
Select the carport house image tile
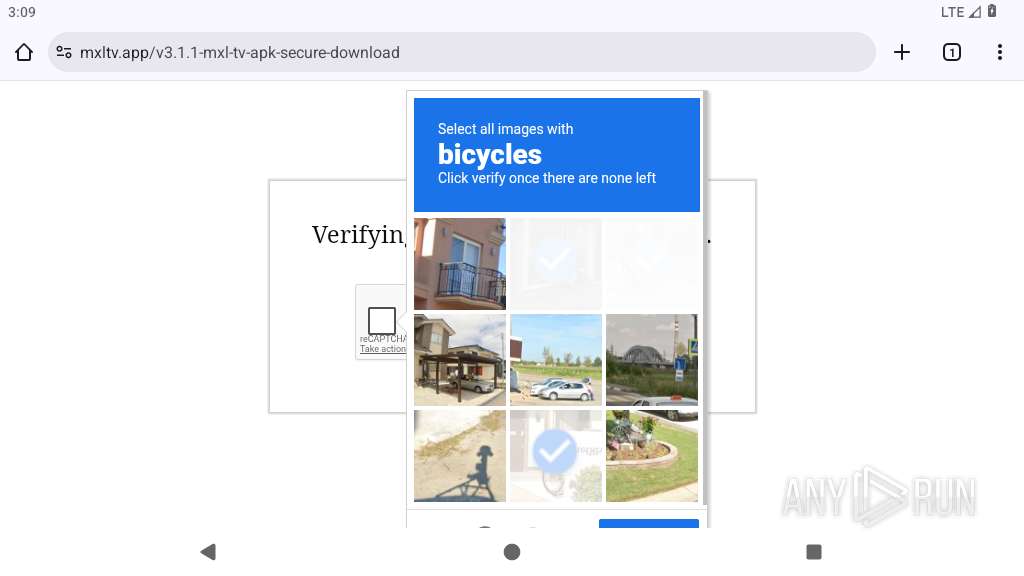pos(460,360)
